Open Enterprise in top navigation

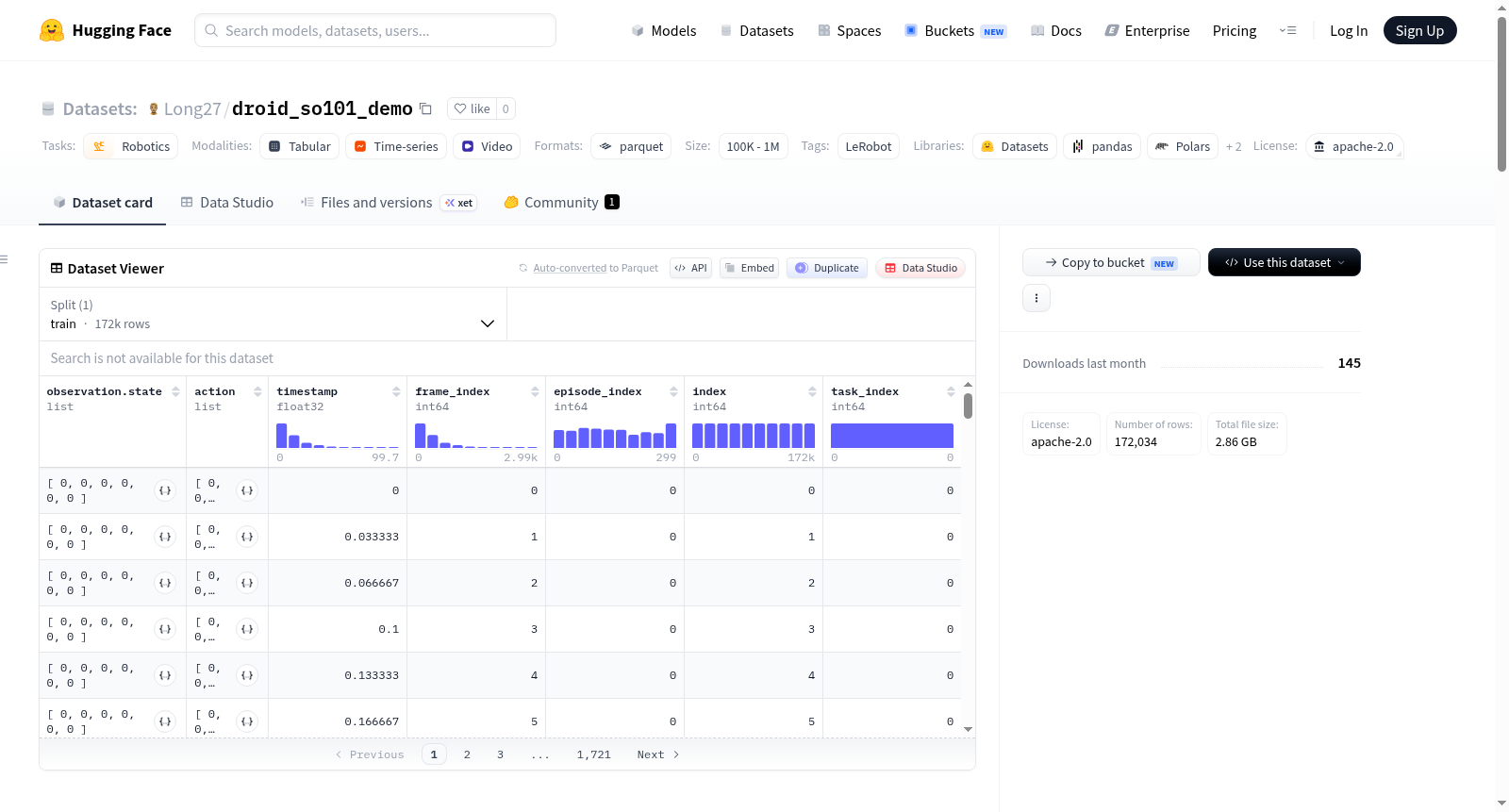tap(1147, 31)
